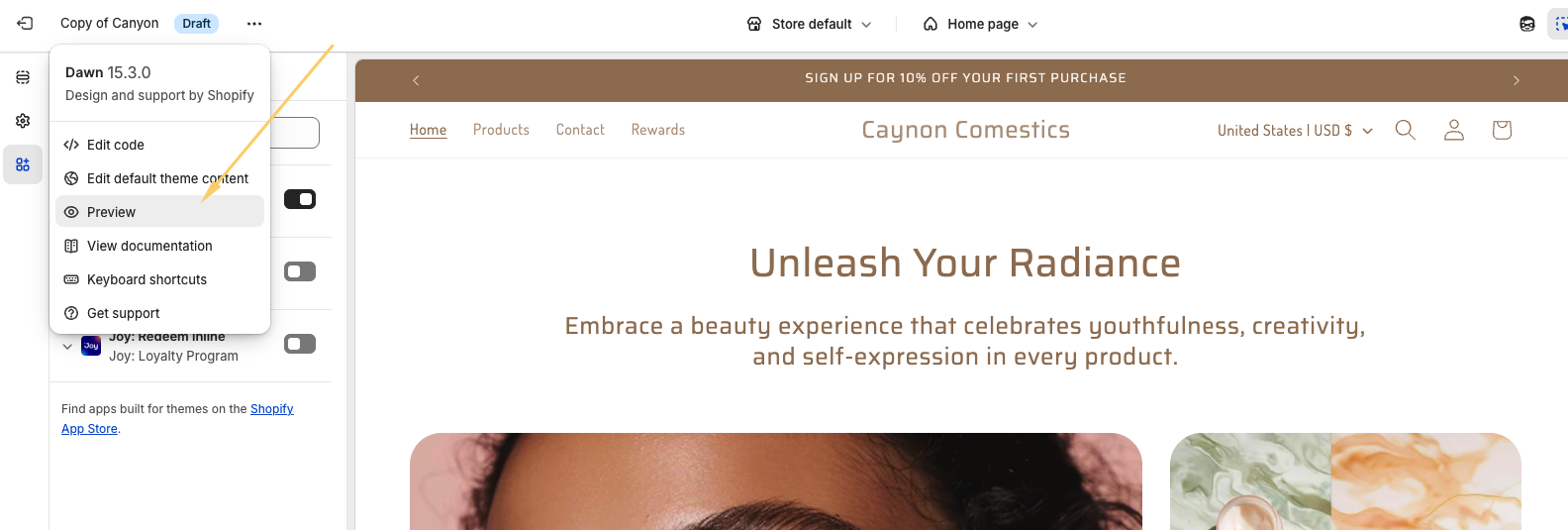Expand United States | USD $ selector

1295,131
